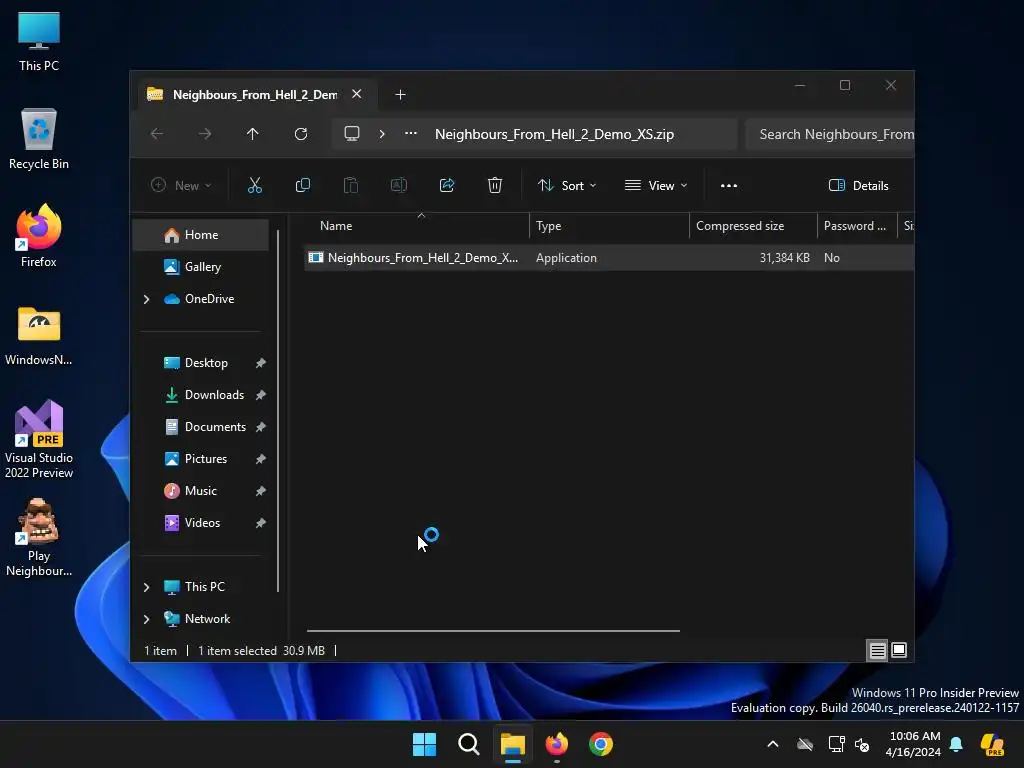
Task: Click the Share icon in toolbar
Action: (447, 185)
